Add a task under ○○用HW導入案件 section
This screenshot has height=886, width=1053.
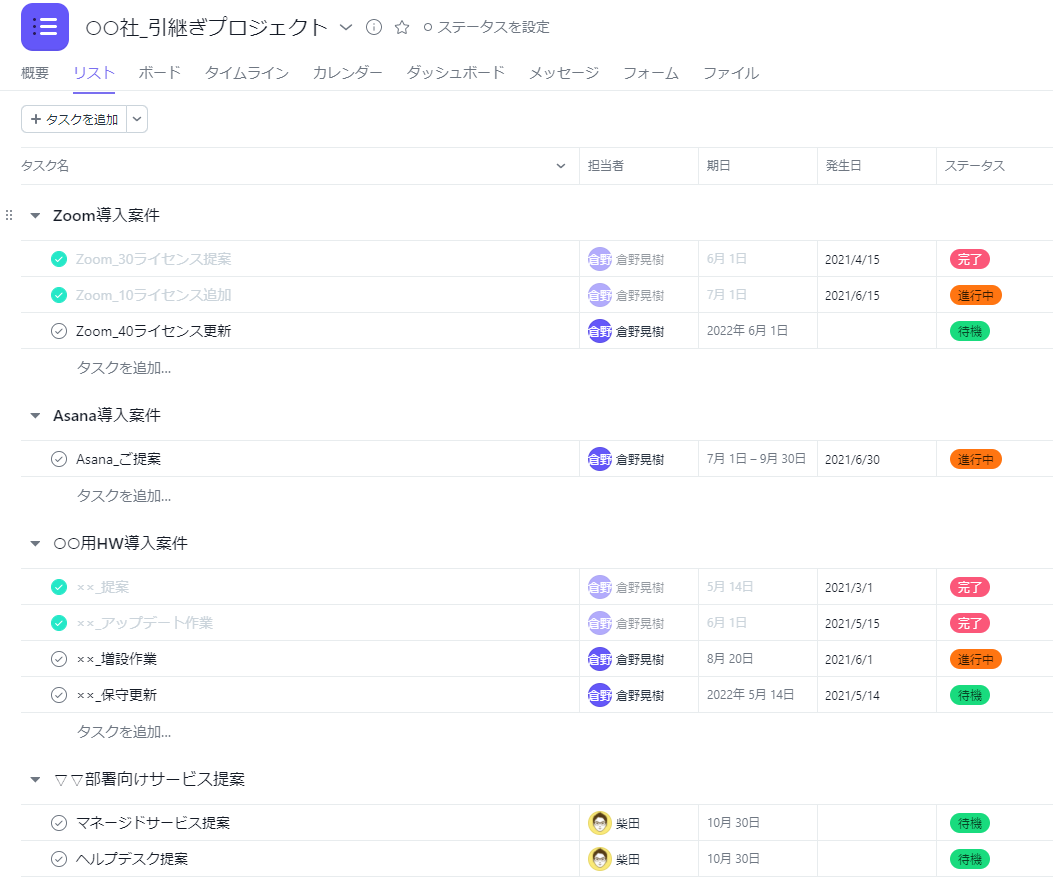click(124, 732)
